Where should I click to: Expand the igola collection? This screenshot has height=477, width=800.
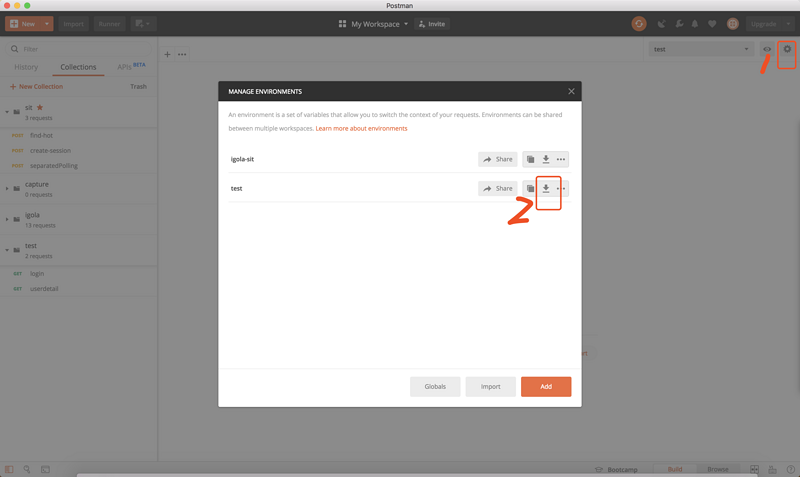pyautogui.click(x=7, y=219)
